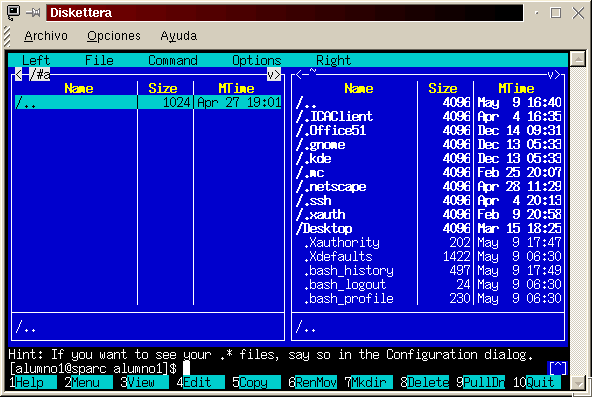Viewport: 592px width, 397px height.
Task: Click the left panel's back history arrow
Action: click(18, 74)
